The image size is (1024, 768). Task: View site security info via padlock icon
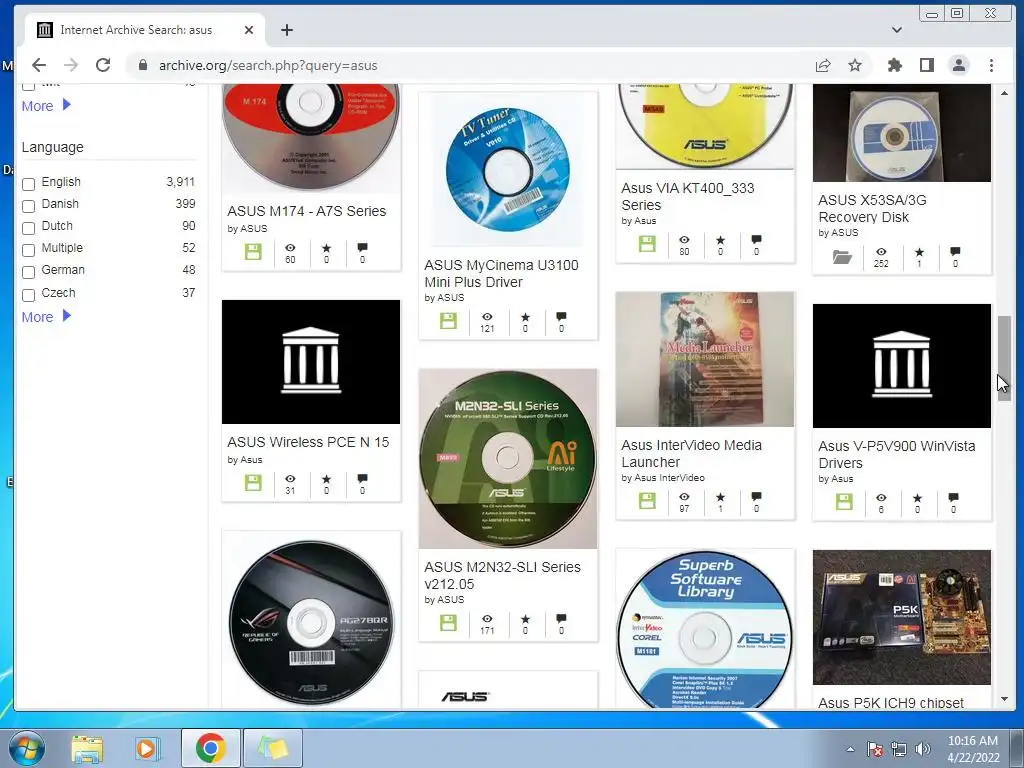(142, 65)
